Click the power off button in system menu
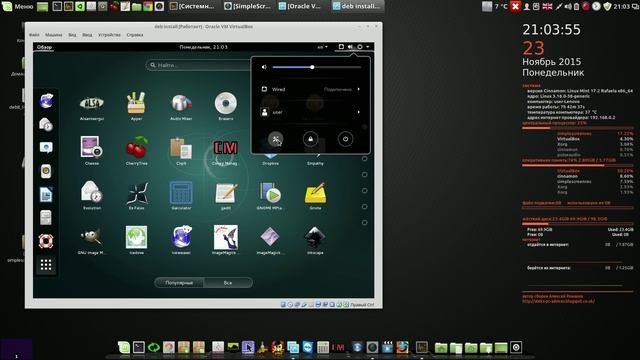This screenshot has height=360, width=640. click(x=345, y=139)
